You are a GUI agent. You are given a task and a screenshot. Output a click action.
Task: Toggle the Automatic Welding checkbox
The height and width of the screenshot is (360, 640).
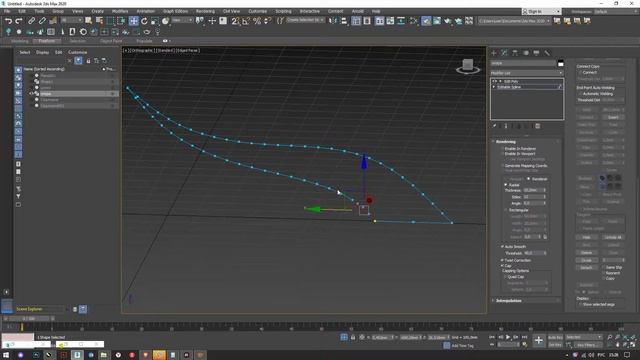tap(580, 93)
